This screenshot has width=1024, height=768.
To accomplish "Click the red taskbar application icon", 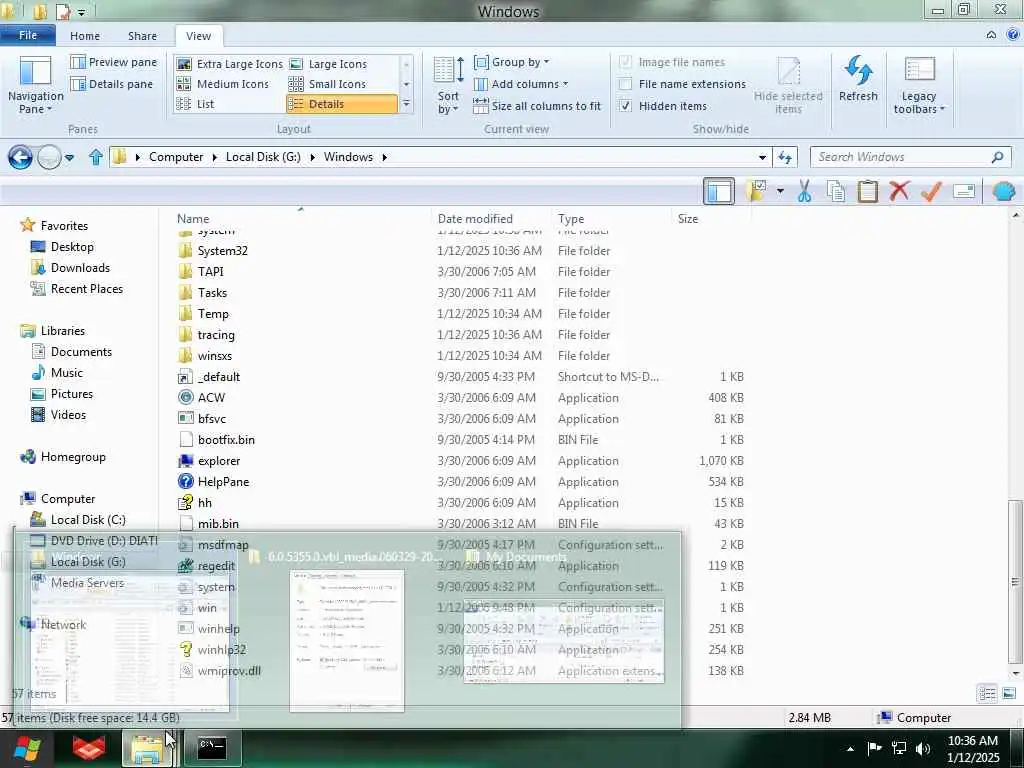I will click(x=89, y=748).
